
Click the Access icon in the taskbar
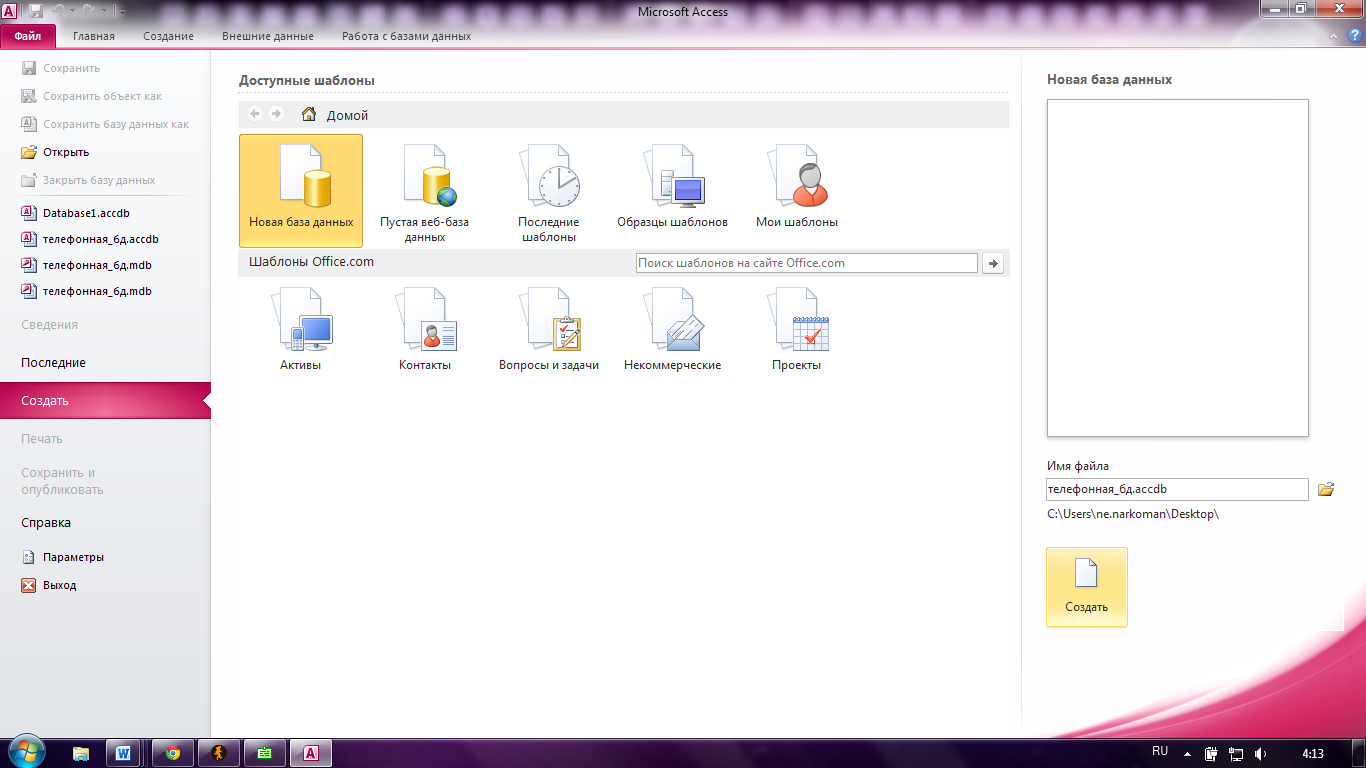coord(310,753)
